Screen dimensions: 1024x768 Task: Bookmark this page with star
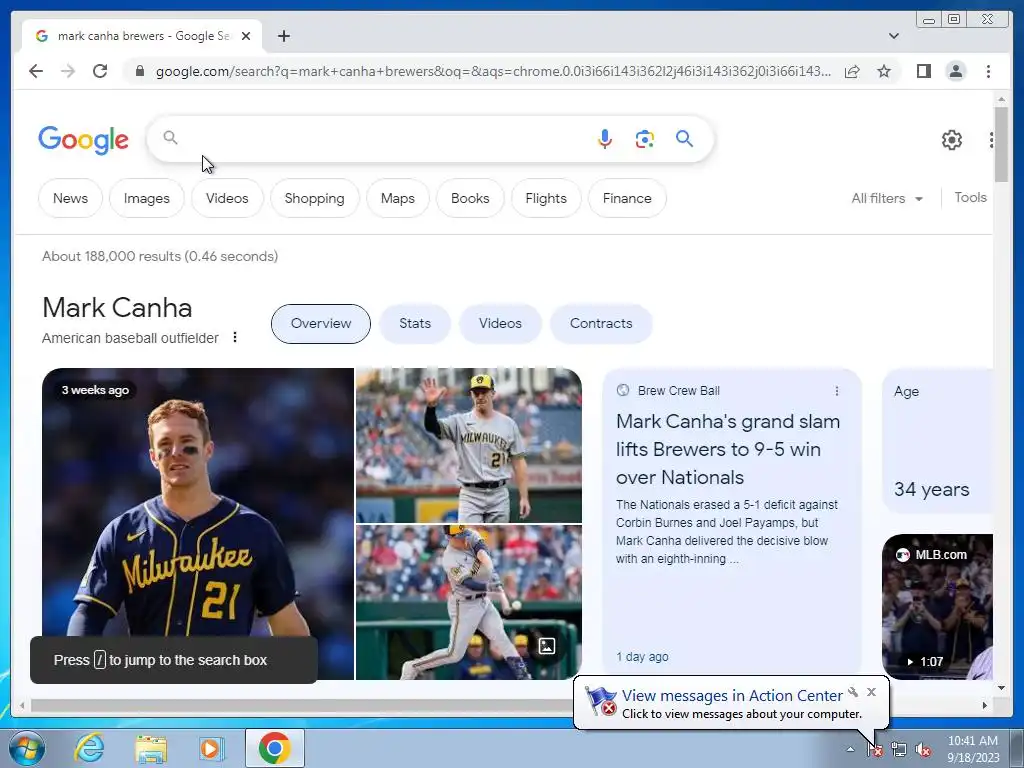point(884,71)
